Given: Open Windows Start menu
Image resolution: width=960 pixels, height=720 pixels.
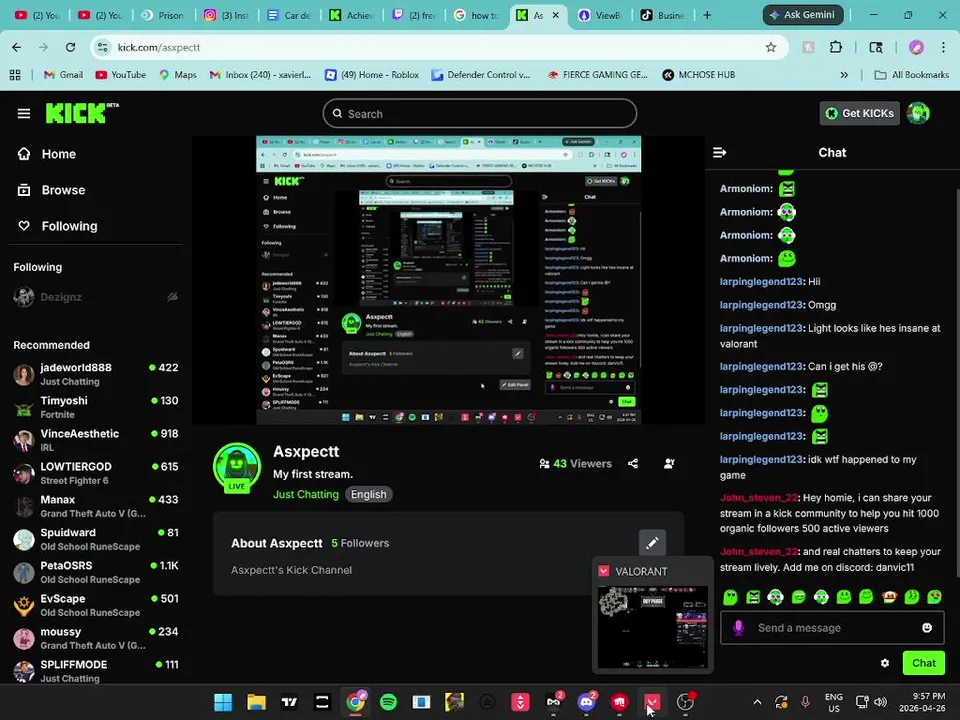Looking at the screenshot, I should click(x=223, y=702).
